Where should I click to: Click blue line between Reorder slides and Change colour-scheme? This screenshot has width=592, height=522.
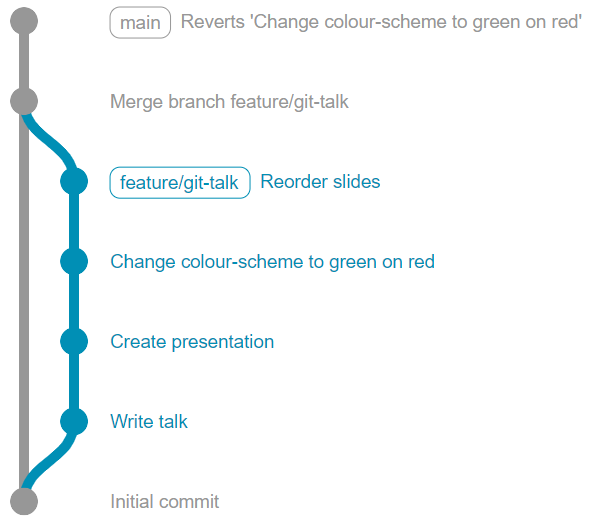(74, 221)
